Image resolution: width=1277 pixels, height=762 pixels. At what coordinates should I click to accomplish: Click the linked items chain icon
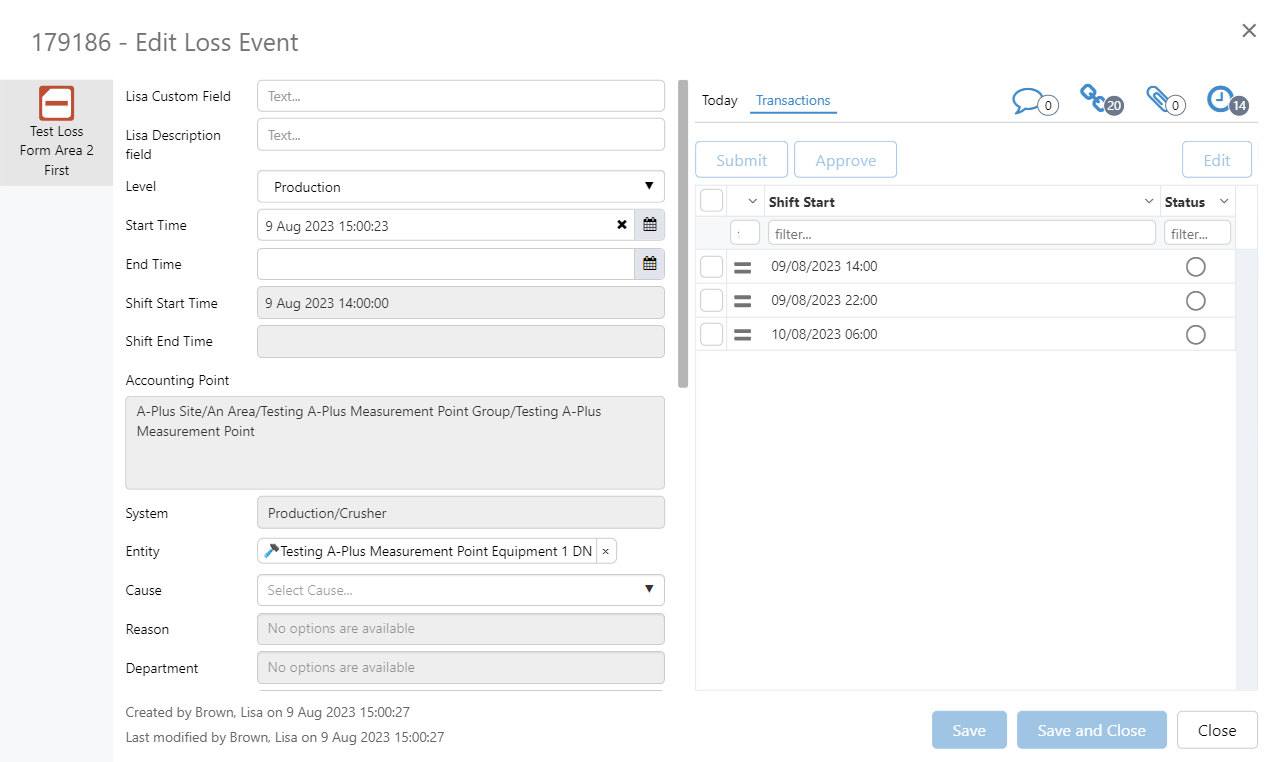(1093, 97)
